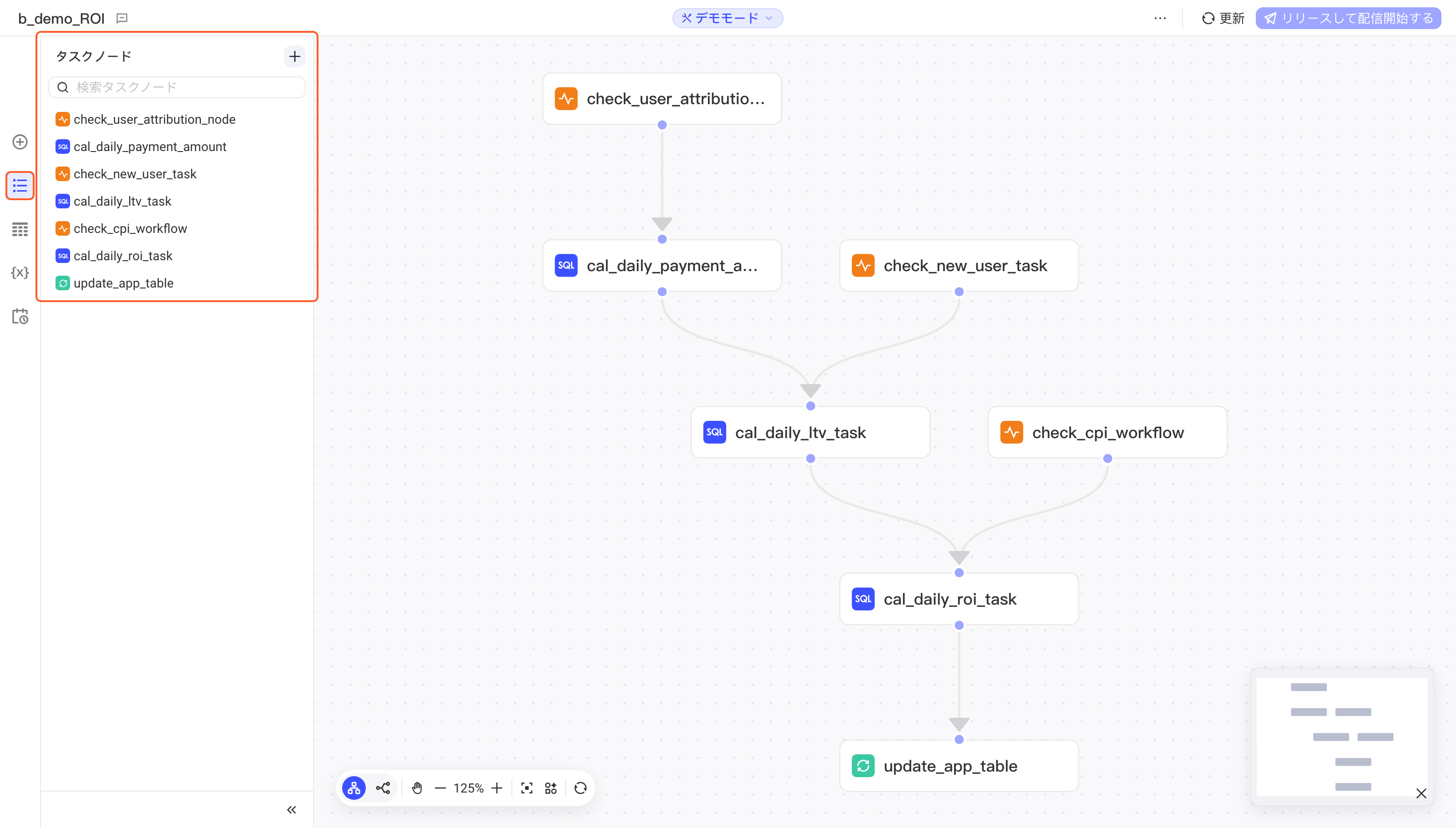
Task: Select cal_daily_roi_task in the list
Action: pyautogui.click(x=177, y=256)
